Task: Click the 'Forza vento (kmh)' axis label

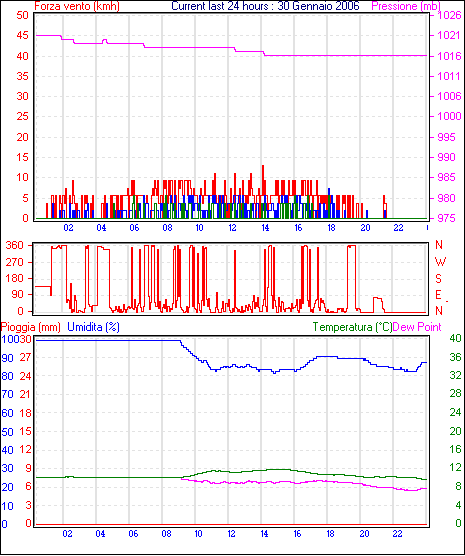Action: pos(77,6)
